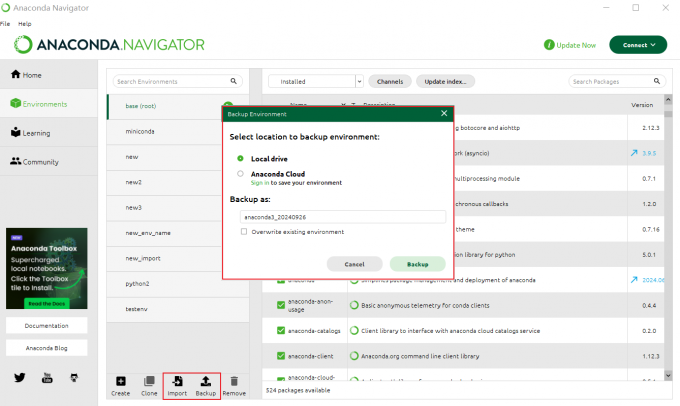Open the Twitter link icon
Image resolution: width=680 pixels, height=406 pixels.
click(20, 378)
